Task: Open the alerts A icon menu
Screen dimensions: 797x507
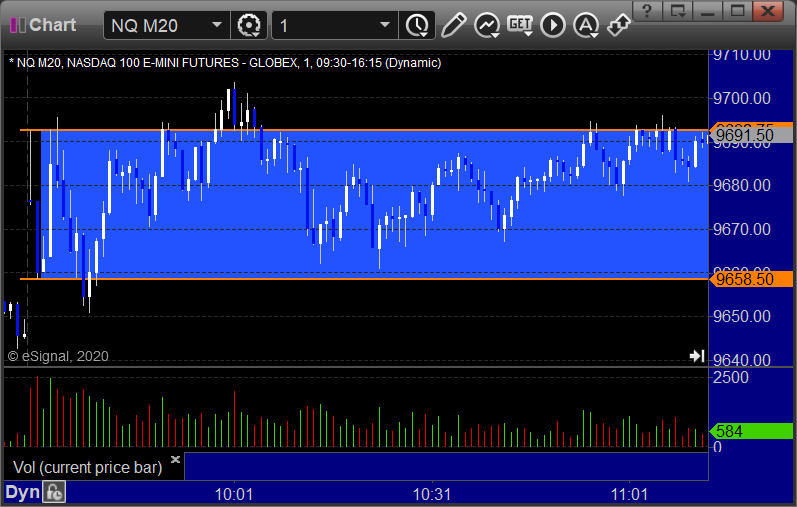Action: (586, 25)
